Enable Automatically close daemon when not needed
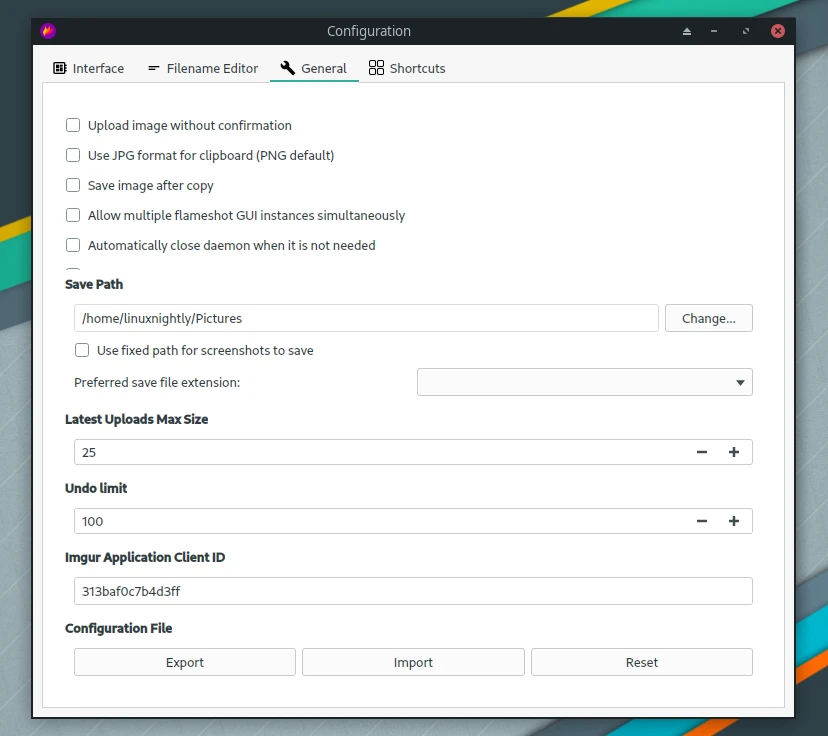The width and height of the screenshot is (828, 736). [x=73, y=246]
